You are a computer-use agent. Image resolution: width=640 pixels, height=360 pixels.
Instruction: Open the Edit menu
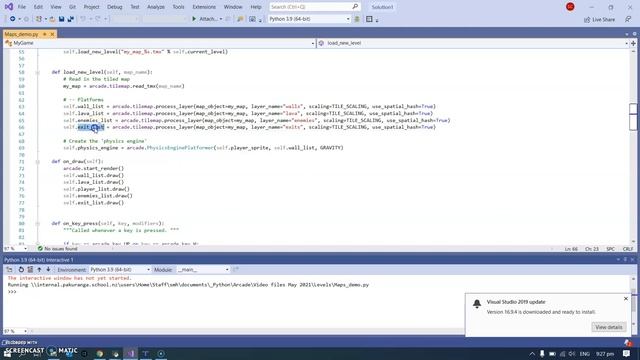[x=38, y=7]
